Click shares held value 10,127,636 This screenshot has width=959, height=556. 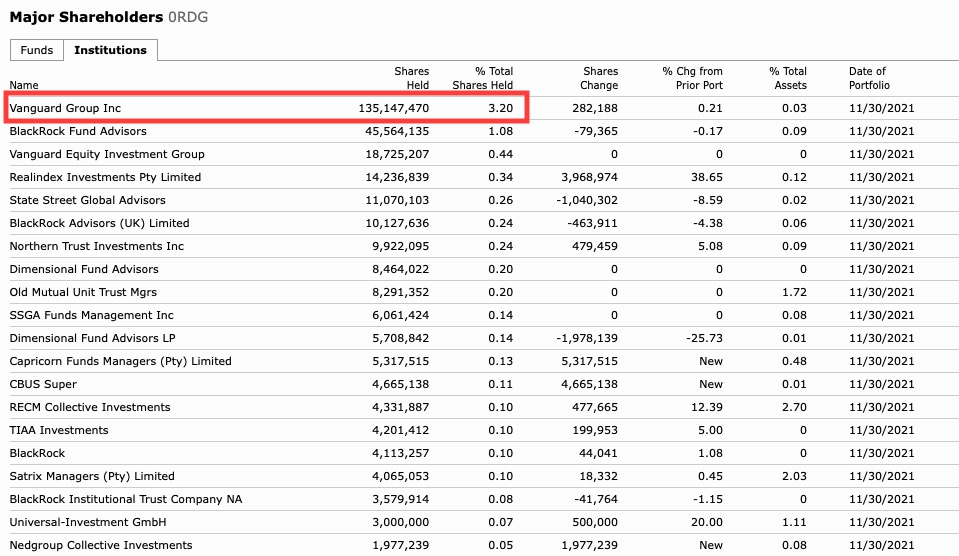pos(398,223)
